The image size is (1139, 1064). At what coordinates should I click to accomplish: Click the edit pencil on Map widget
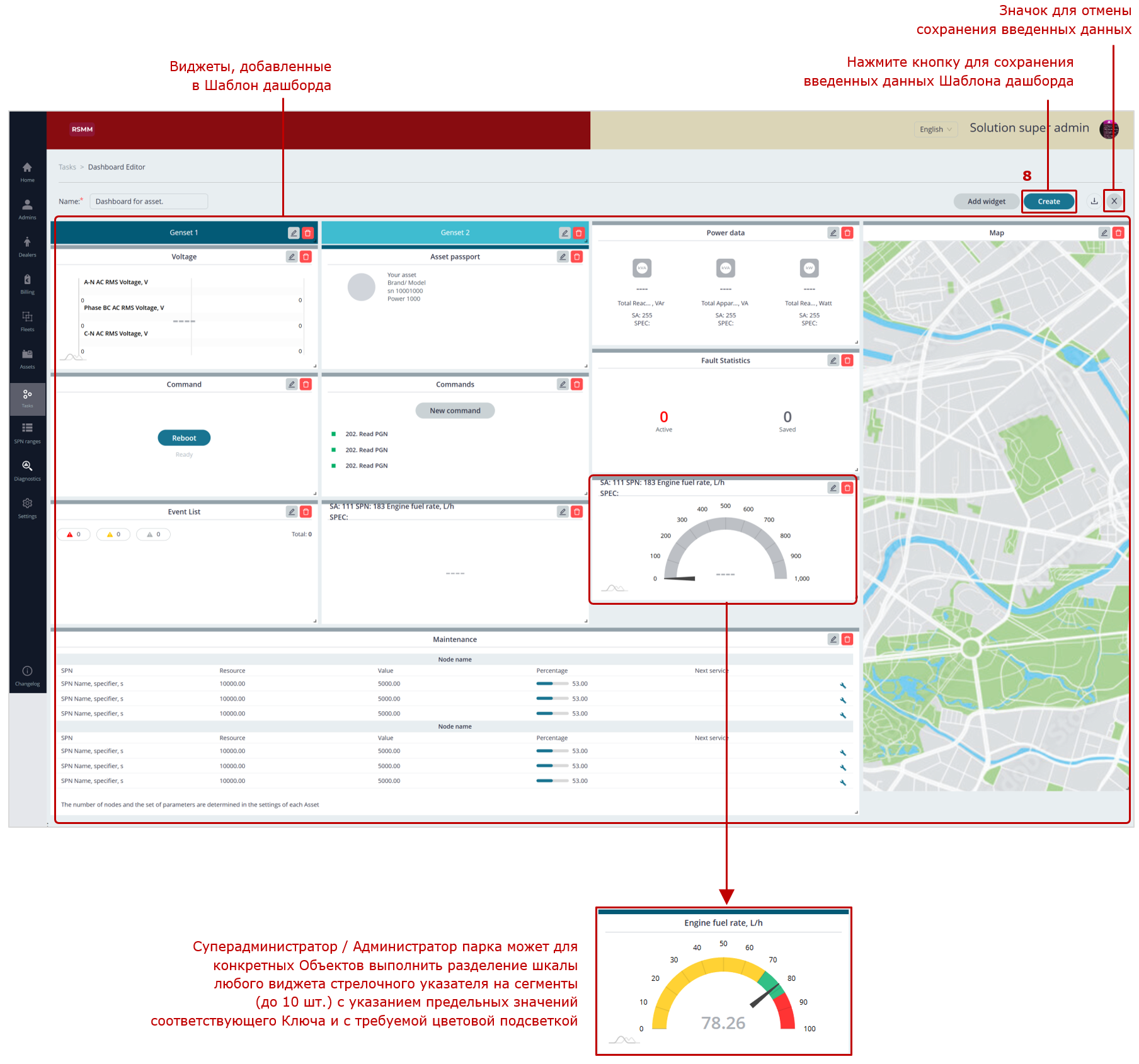click(1104, 233)
